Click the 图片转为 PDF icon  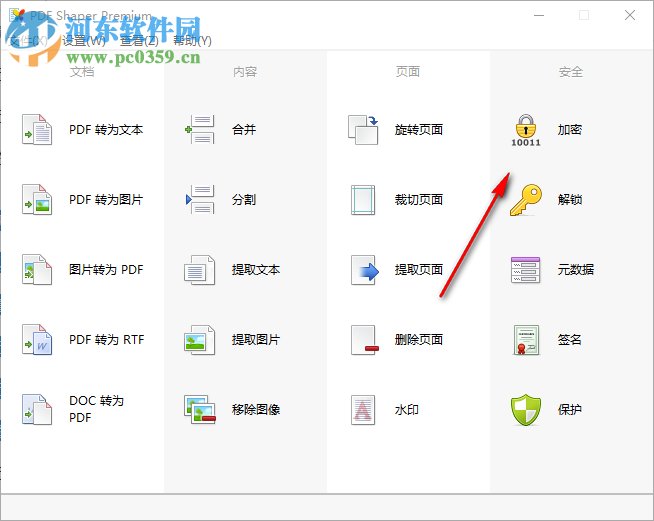[x=37, y=270]
